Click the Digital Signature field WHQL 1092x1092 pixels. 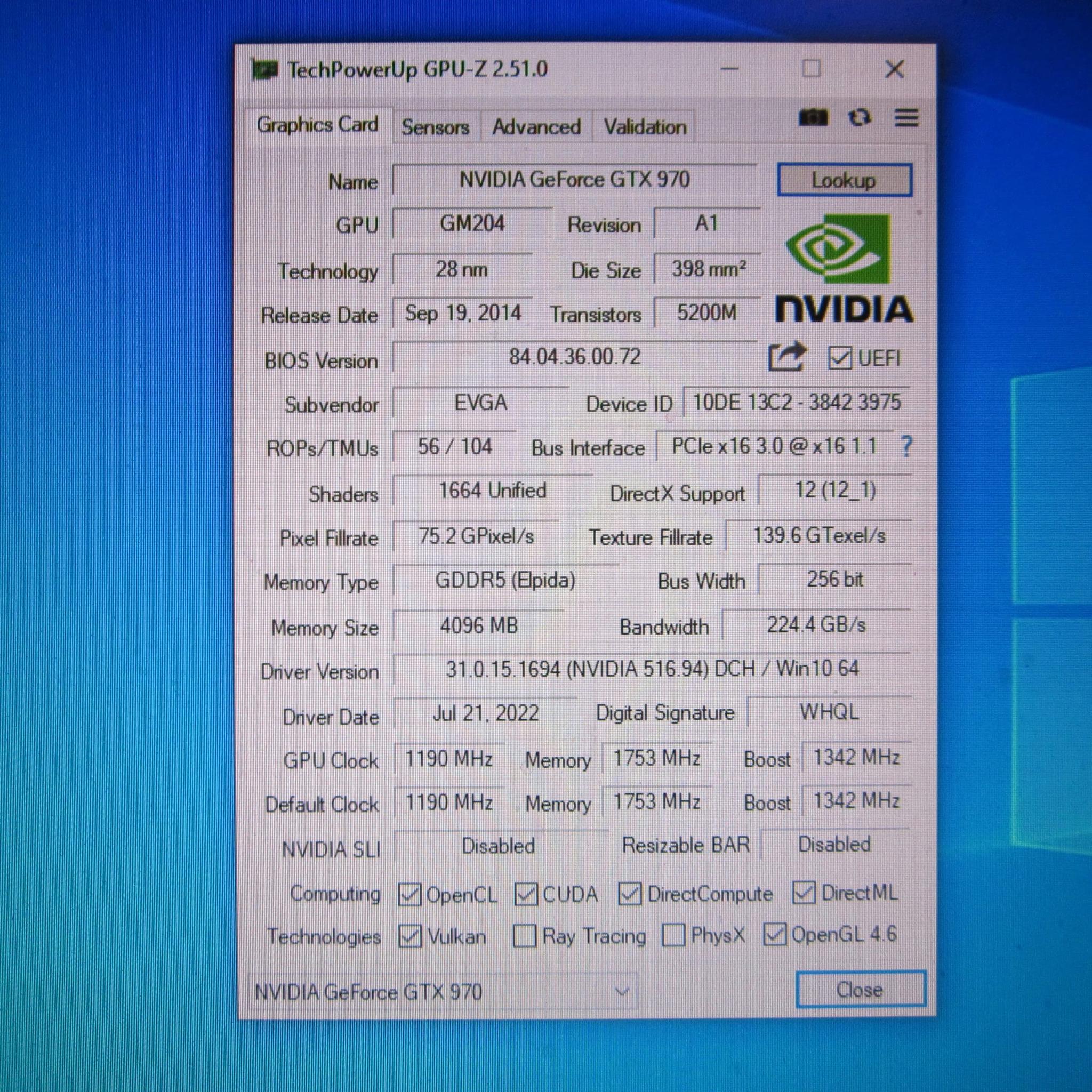click(x=829, y=712)
